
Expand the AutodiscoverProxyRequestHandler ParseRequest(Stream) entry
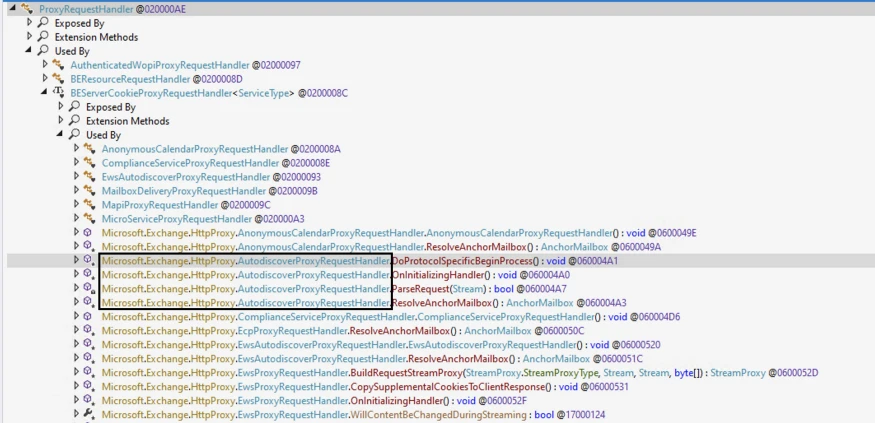[x=76, y=289]
